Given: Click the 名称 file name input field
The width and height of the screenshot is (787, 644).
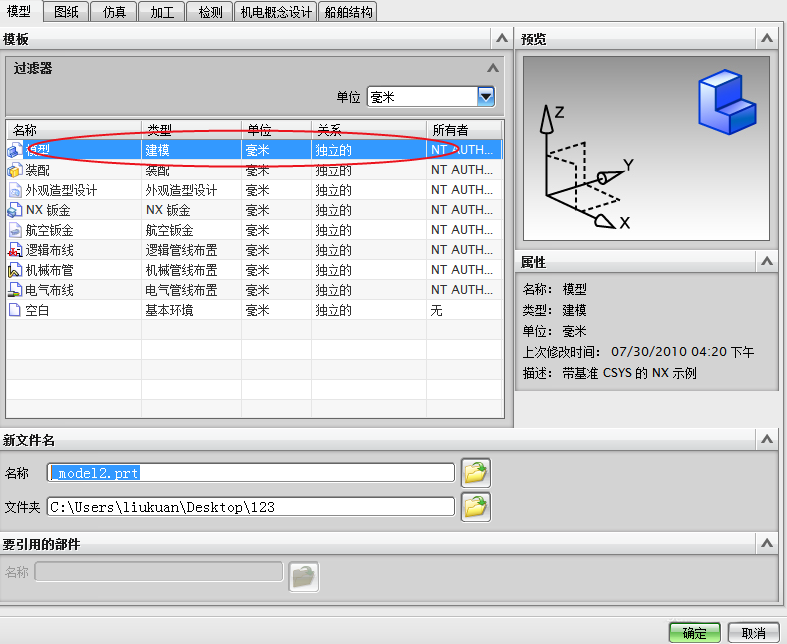Looking at the screenshot, I should 251,473.
